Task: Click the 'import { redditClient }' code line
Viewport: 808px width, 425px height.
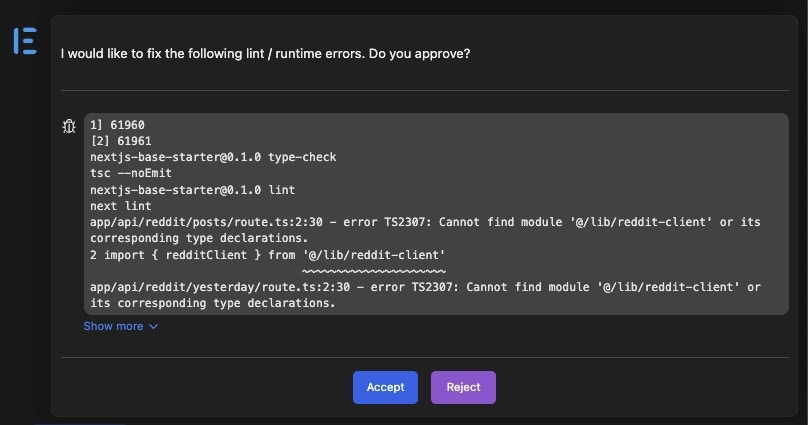Action: coord(267,255)
